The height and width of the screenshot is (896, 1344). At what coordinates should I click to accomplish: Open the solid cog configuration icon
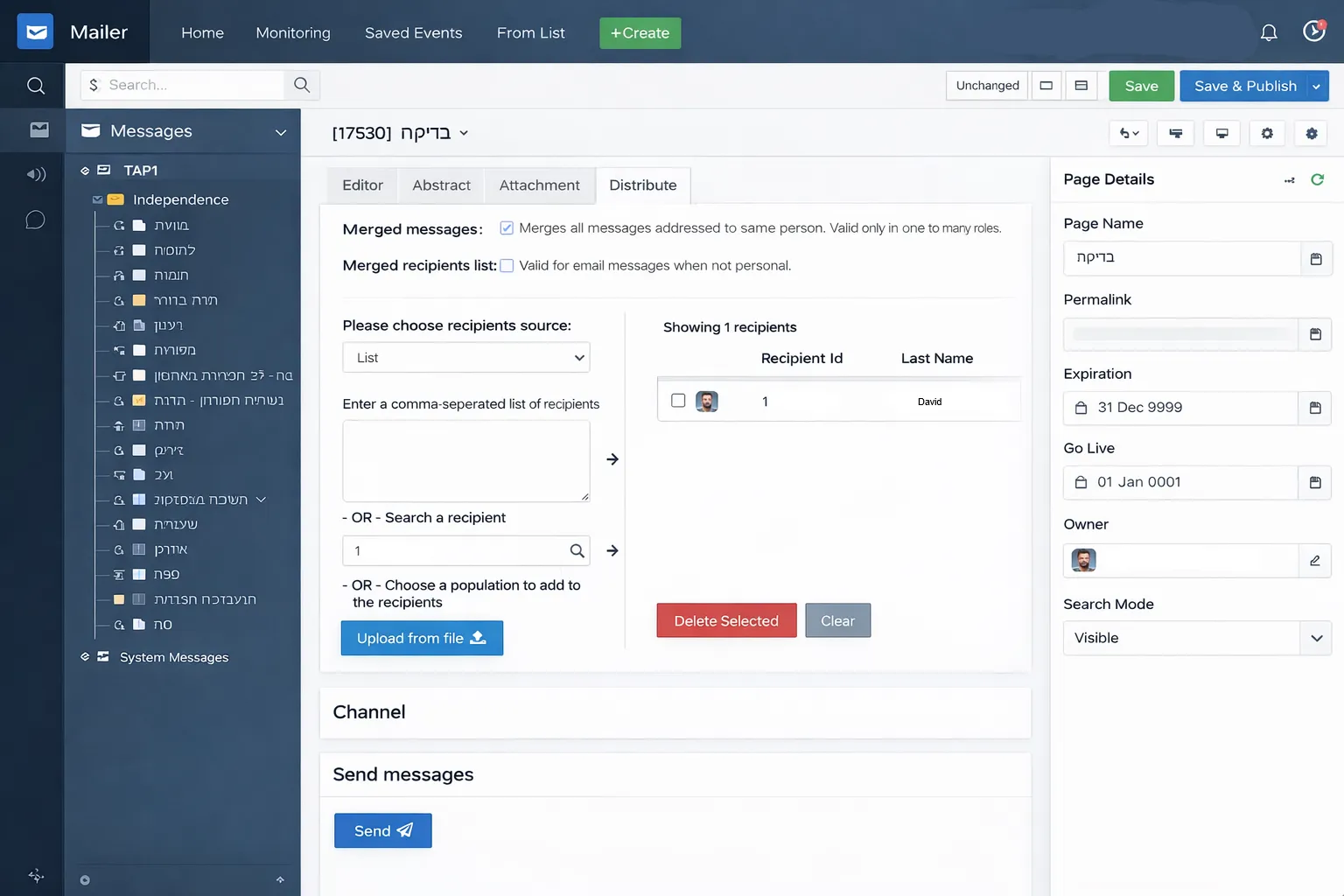(x=1312, y=133)
